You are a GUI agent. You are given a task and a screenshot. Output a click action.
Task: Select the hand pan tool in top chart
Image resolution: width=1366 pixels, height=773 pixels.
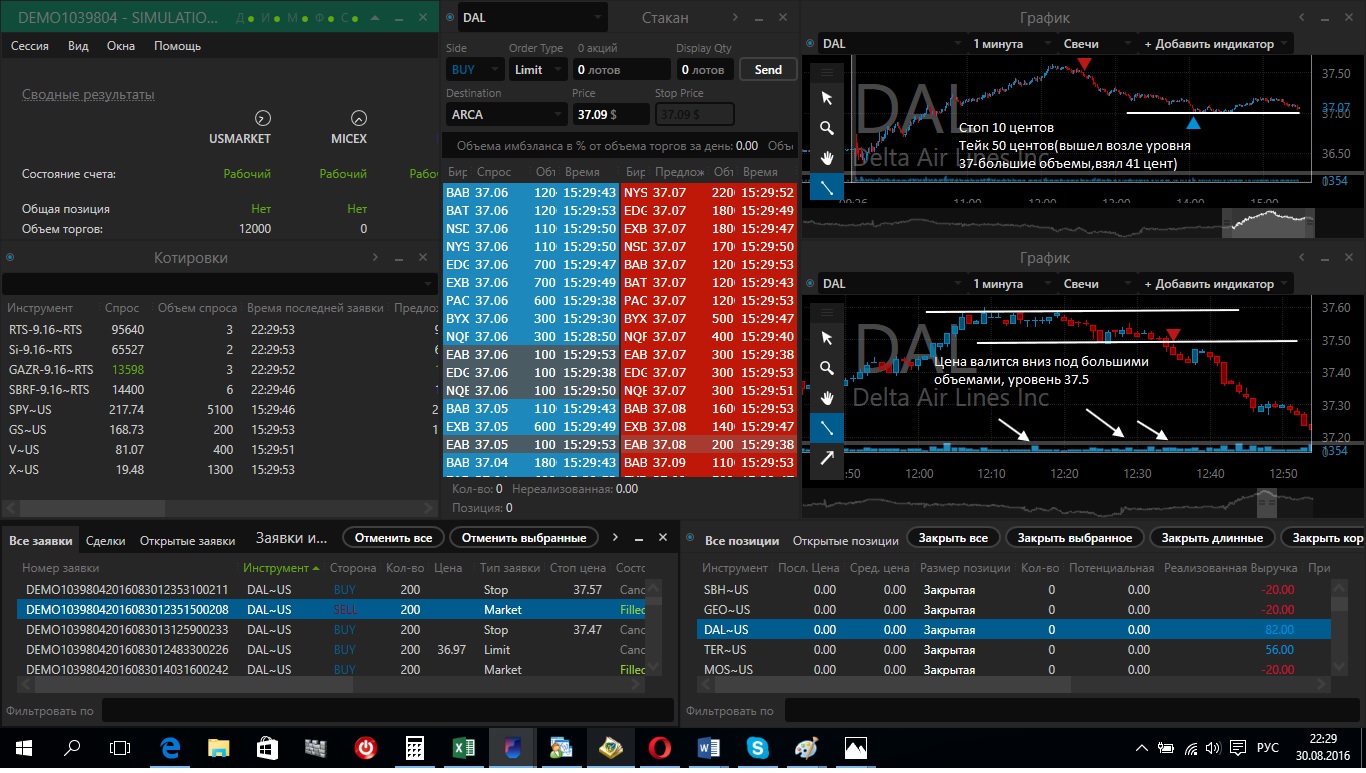[x=827, y=158]
